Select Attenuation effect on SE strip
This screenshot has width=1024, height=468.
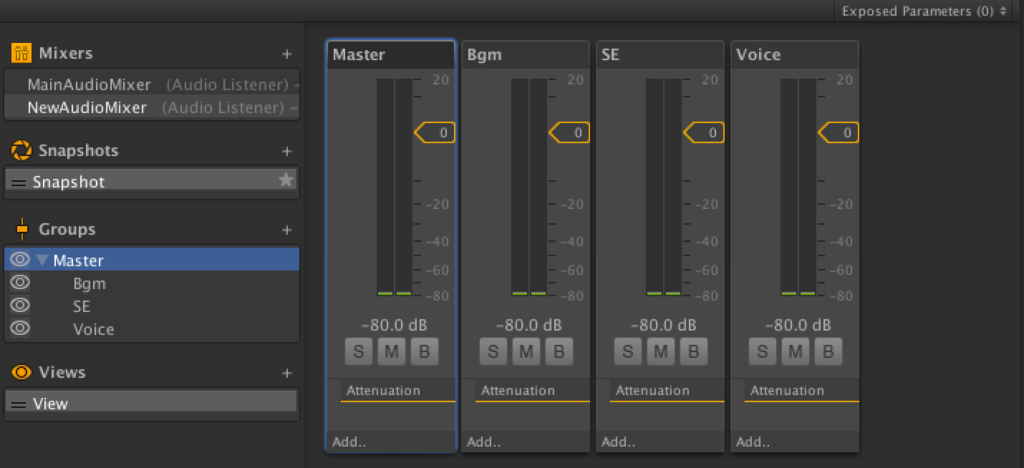tap(667, 390)
